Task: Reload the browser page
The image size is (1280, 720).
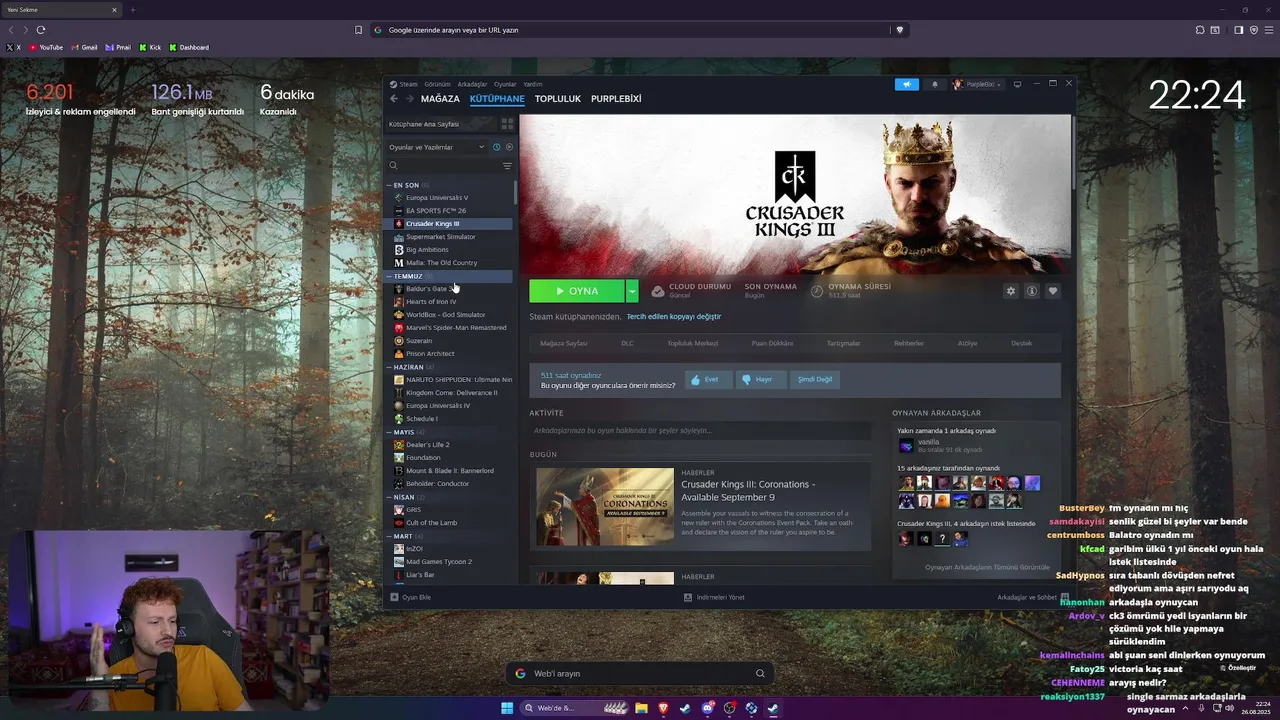Action: 41,30
